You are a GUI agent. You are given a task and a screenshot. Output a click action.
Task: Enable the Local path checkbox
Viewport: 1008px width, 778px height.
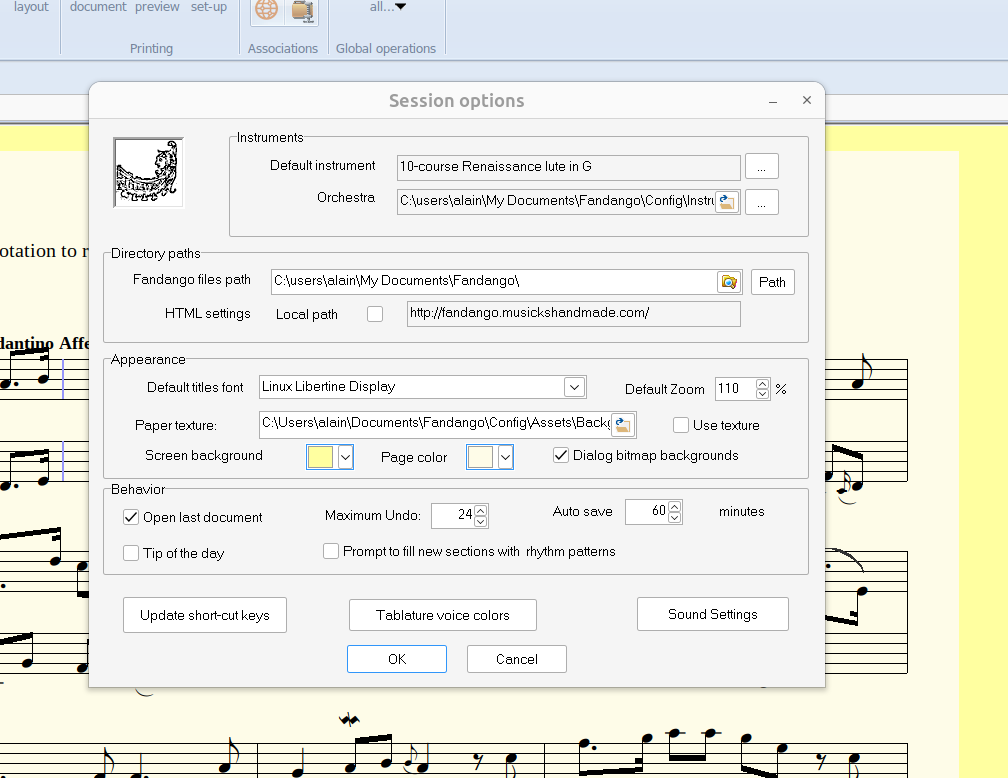click(x=375, y=314)
